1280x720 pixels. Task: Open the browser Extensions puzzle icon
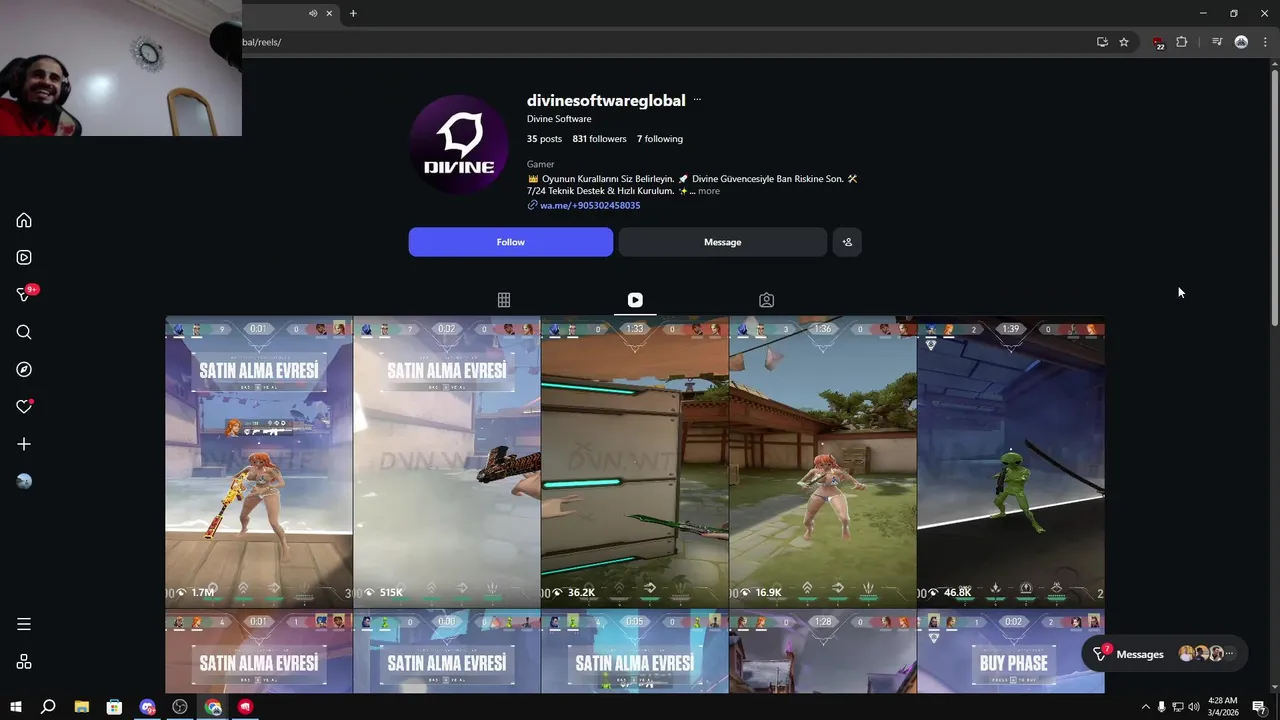(x=1182, y=42)
